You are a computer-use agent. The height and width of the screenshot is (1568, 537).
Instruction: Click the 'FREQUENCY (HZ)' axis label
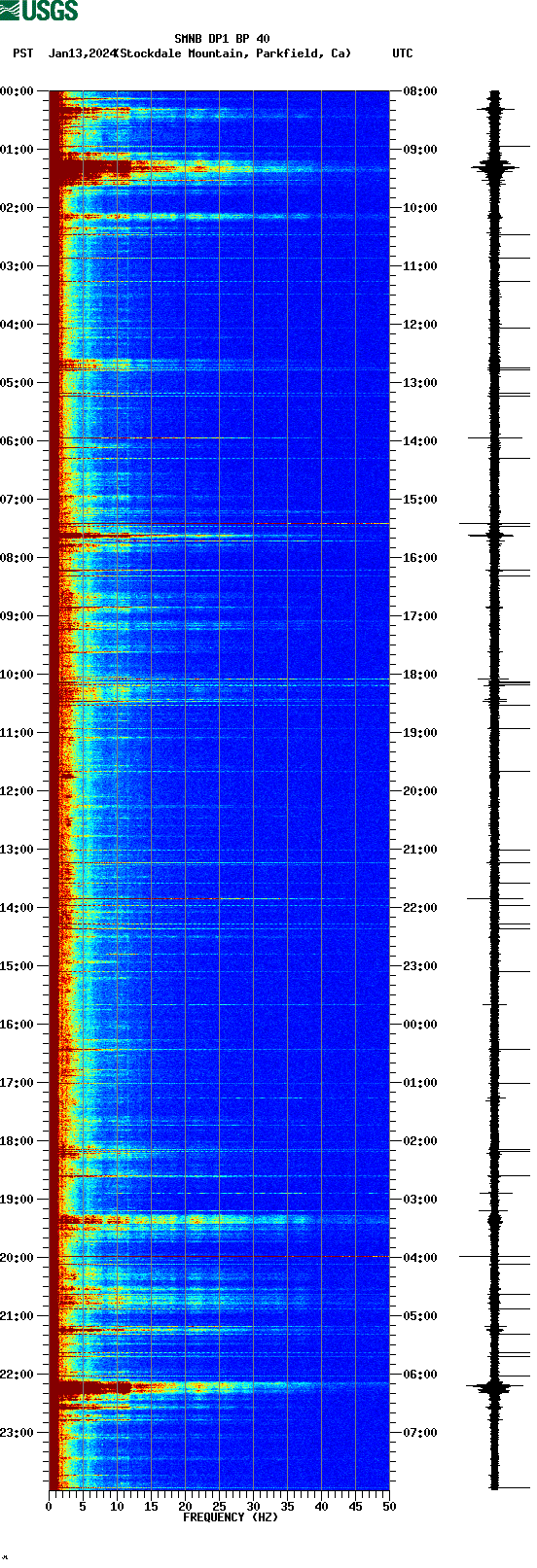(x=230, y=1517)
